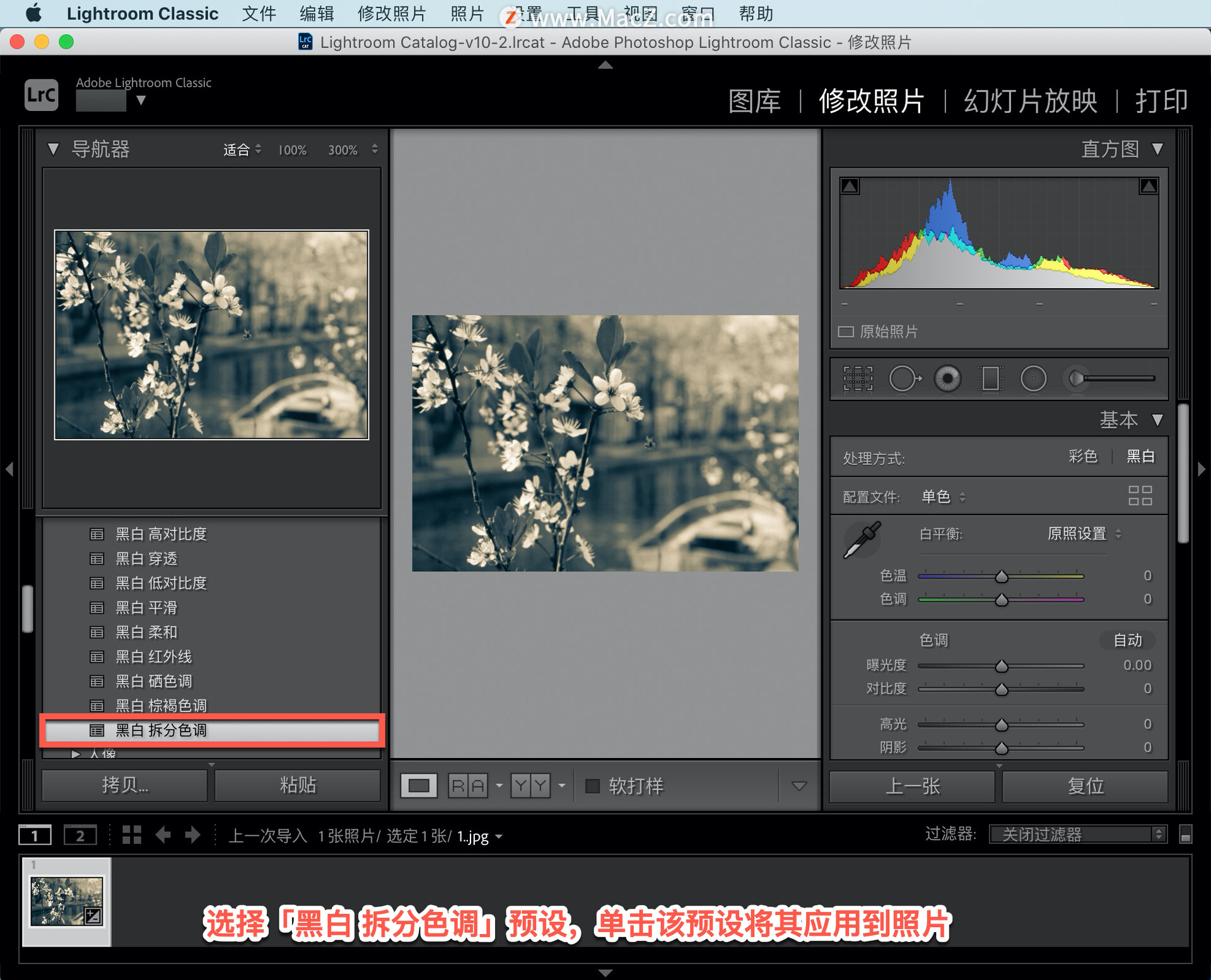Open the 300% zoom level dropdown
This screenshot has height=980, width=1211.
tap(375, 149)
